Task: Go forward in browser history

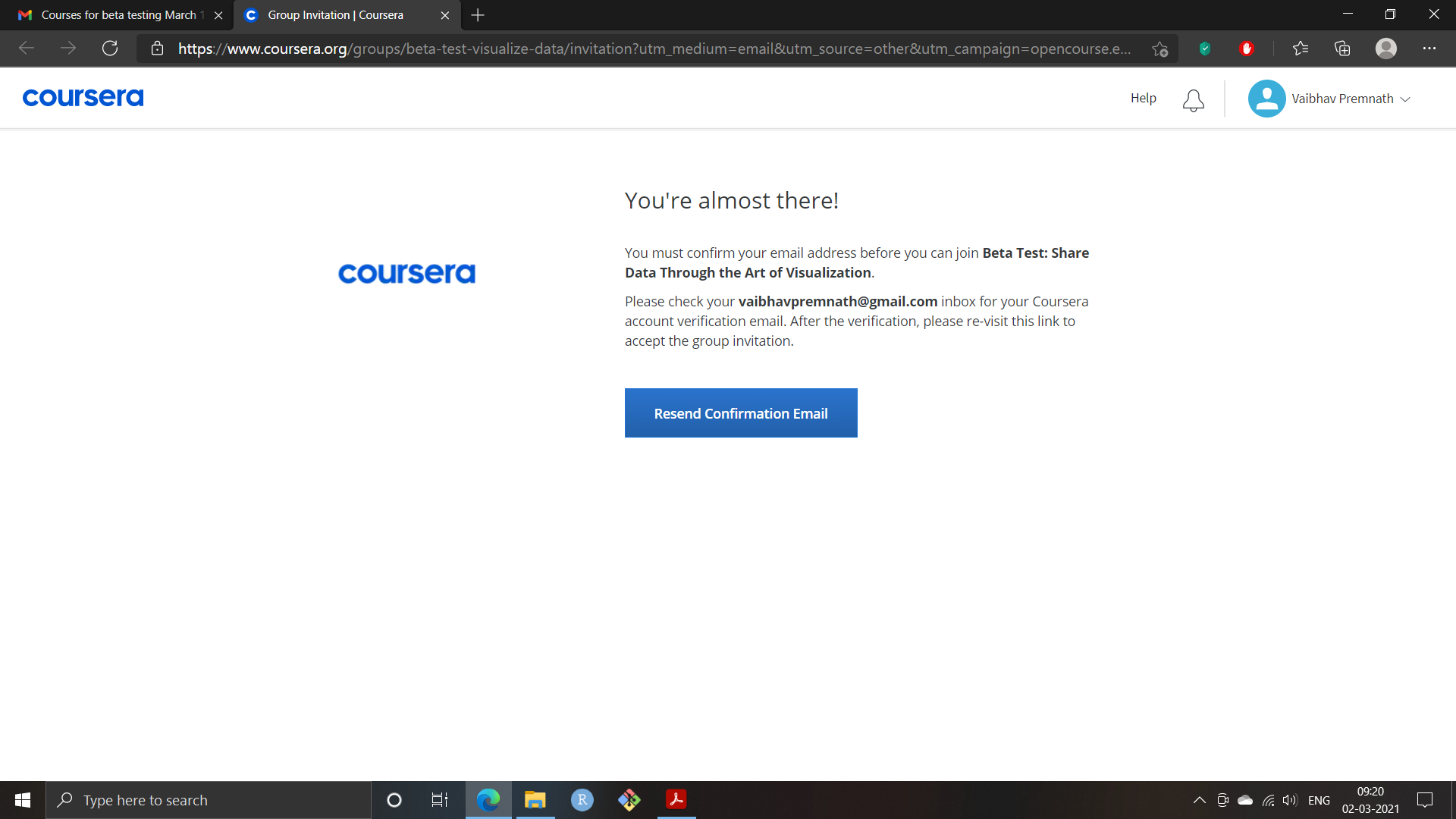Action: pos(68,49)
